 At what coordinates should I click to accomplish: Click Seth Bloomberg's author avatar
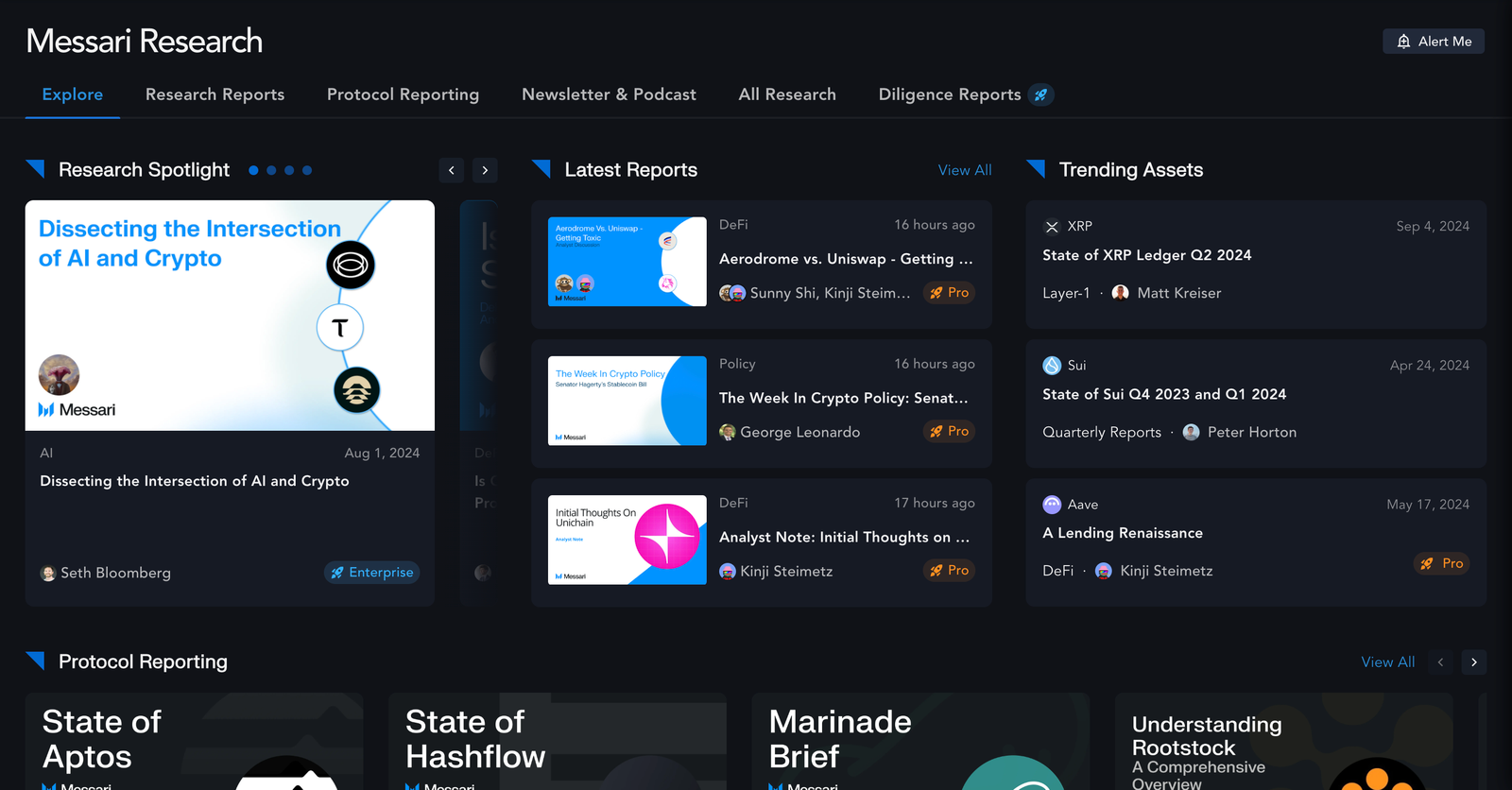pos(48,574)
